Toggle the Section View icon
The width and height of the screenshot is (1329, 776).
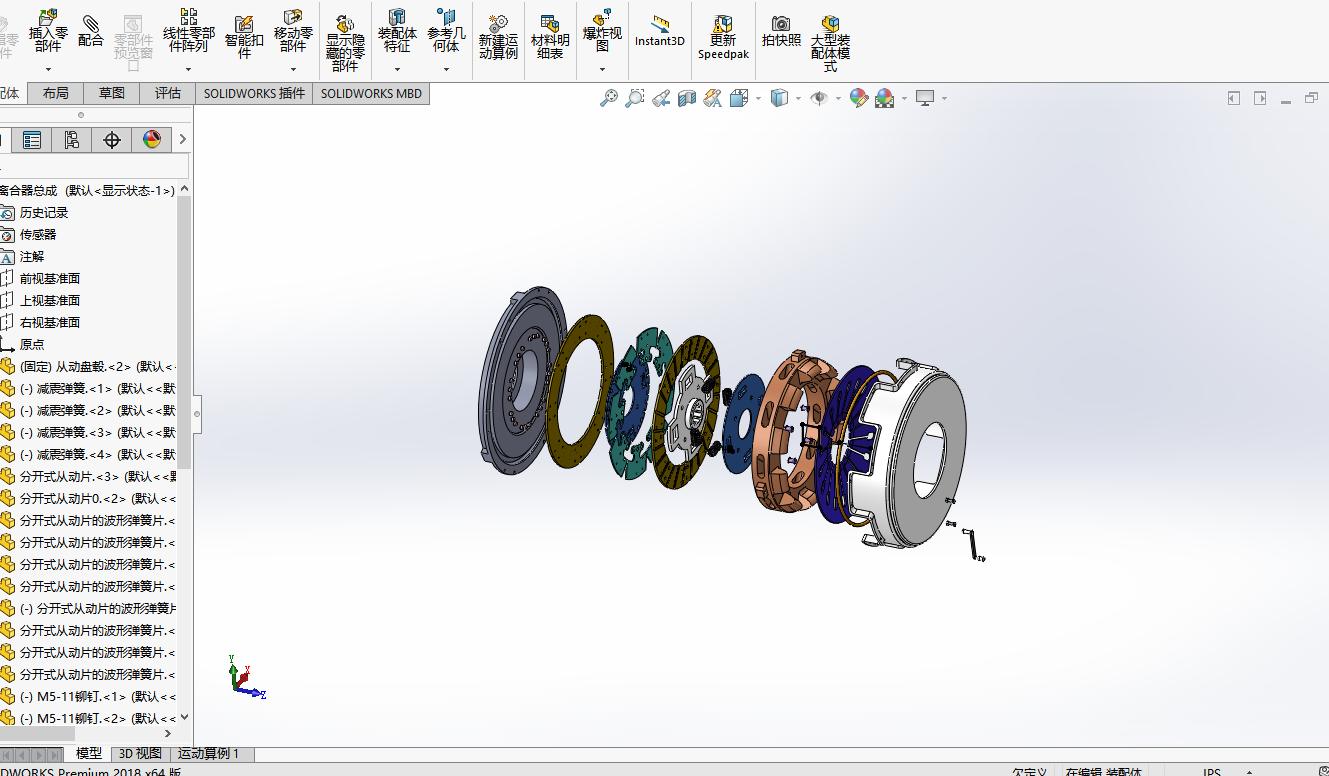(686, 98)
